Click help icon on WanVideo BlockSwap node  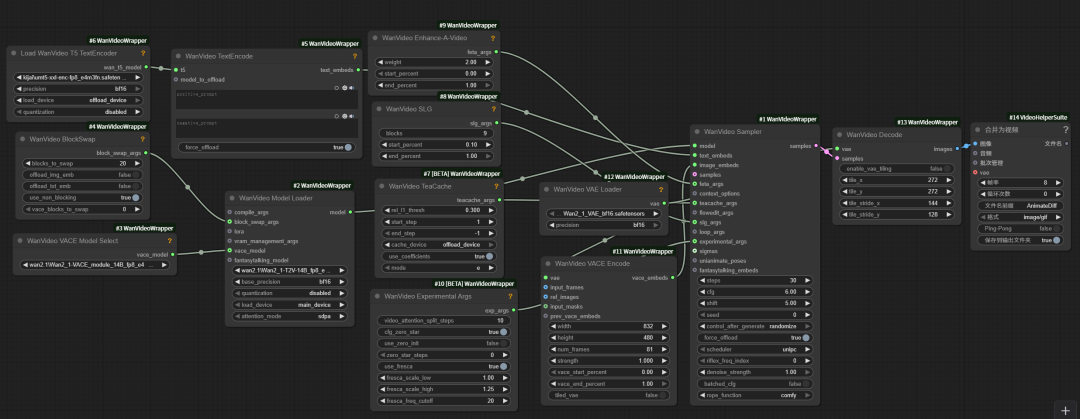click(142, 139)
